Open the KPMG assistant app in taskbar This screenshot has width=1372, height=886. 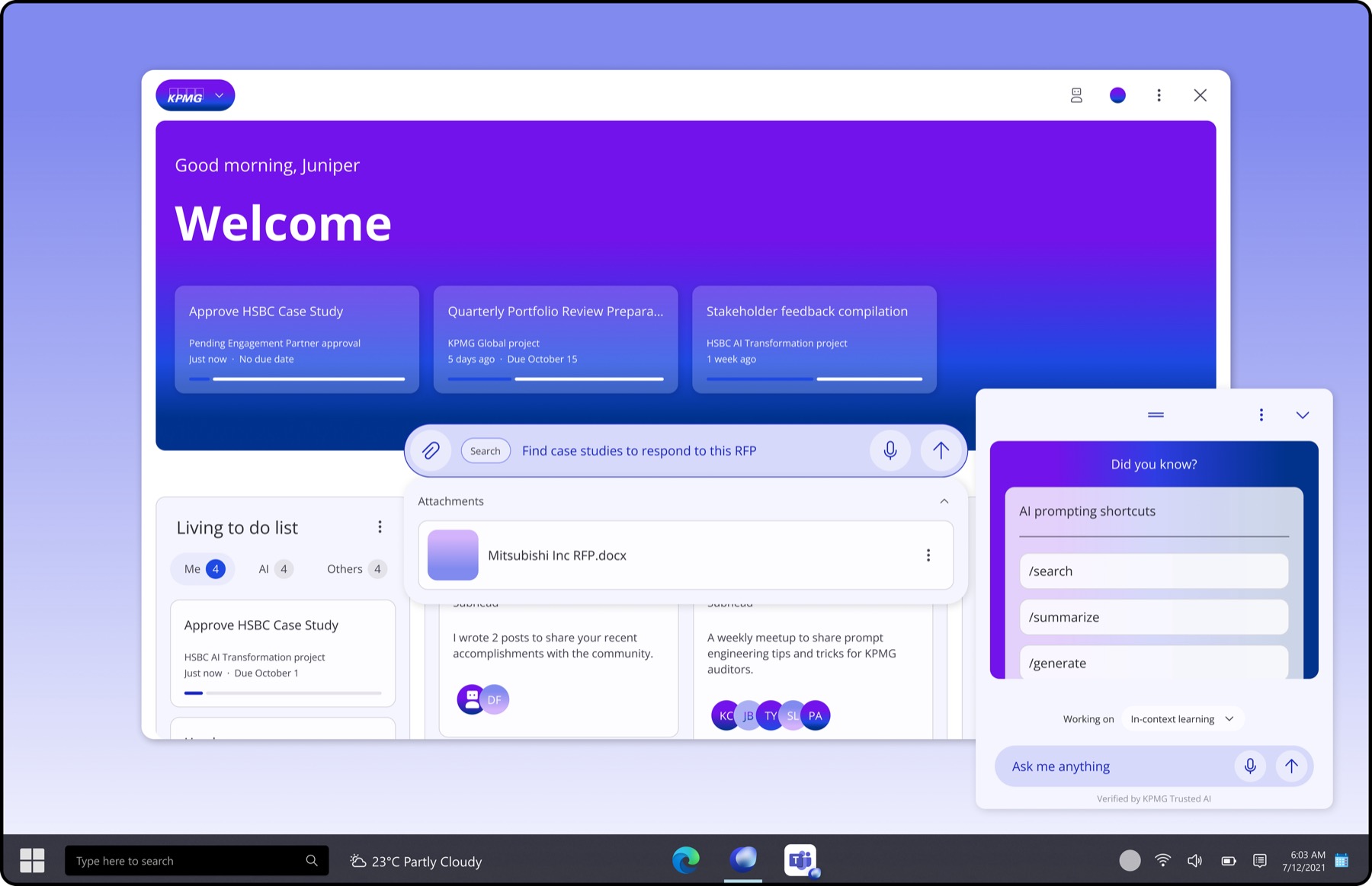click(x=743, y=860)
